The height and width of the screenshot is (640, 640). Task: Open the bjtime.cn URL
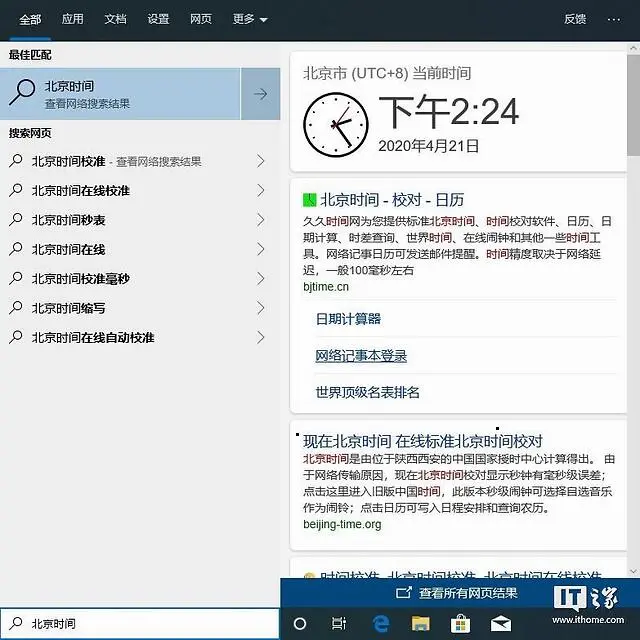326,287
